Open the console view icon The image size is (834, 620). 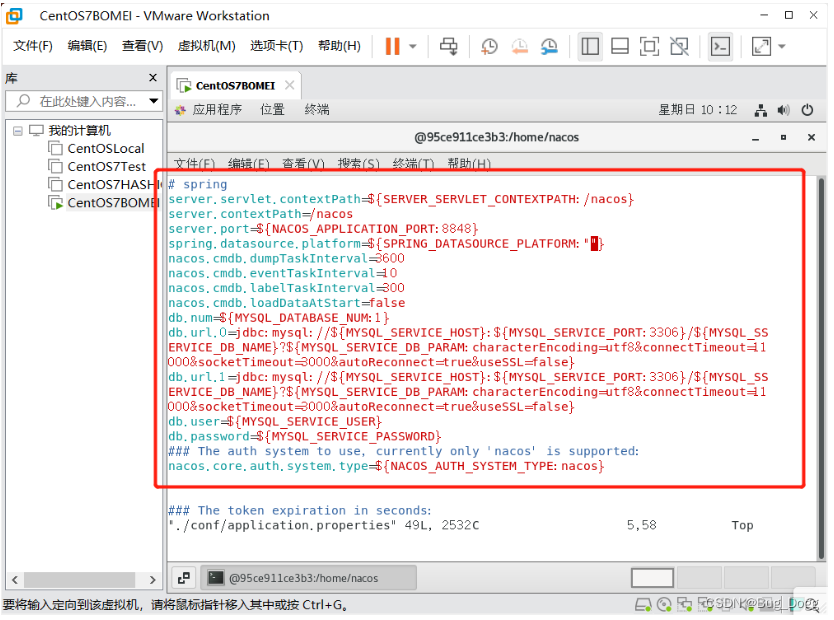[x=720, y=46]
